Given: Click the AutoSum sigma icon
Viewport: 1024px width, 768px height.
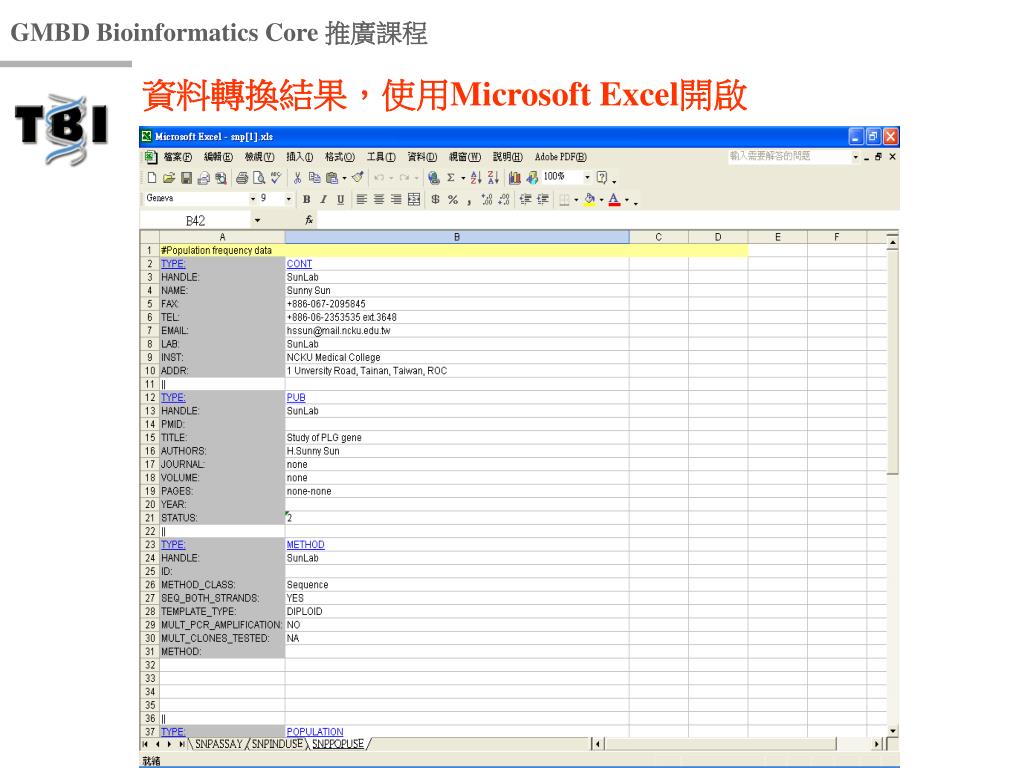Looking at the screenshot, I should tap(451, 178).
